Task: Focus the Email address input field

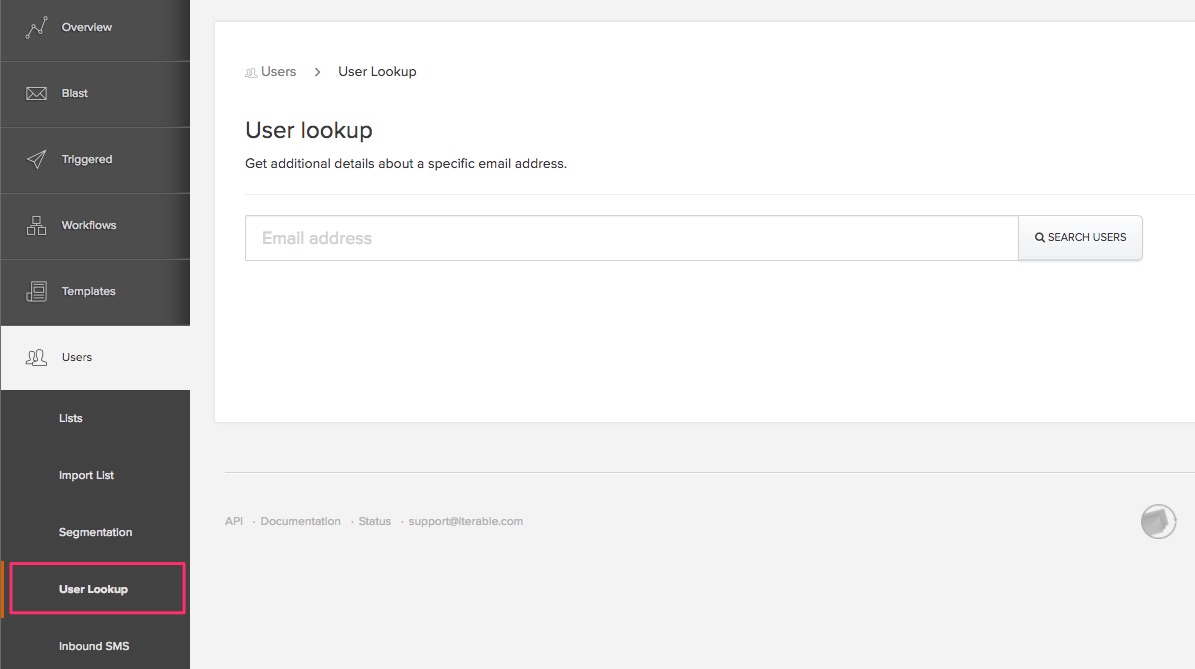Action: pos(632,238)
